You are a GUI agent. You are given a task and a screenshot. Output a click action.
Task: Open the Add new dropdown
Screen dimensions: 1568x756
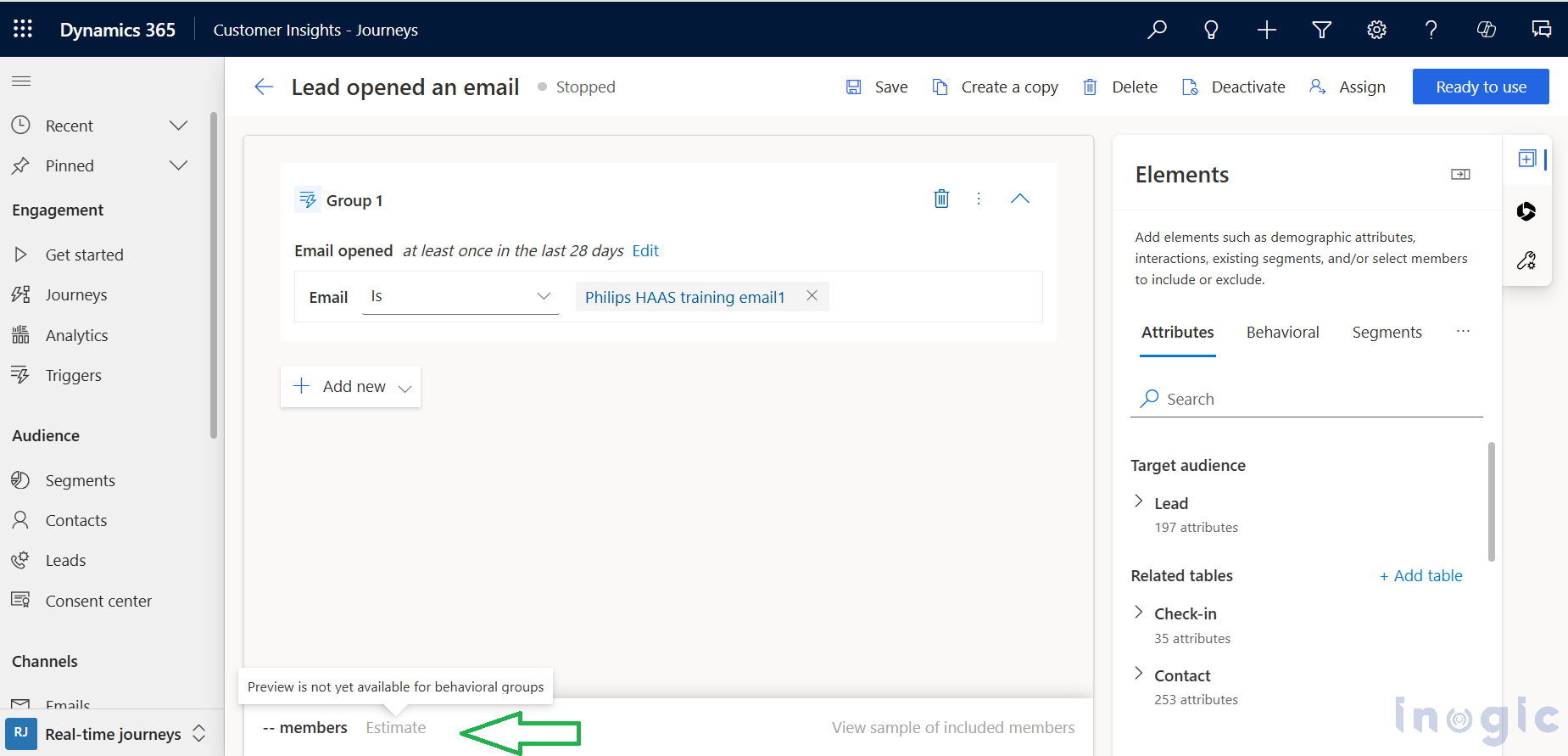coord(350,386)
